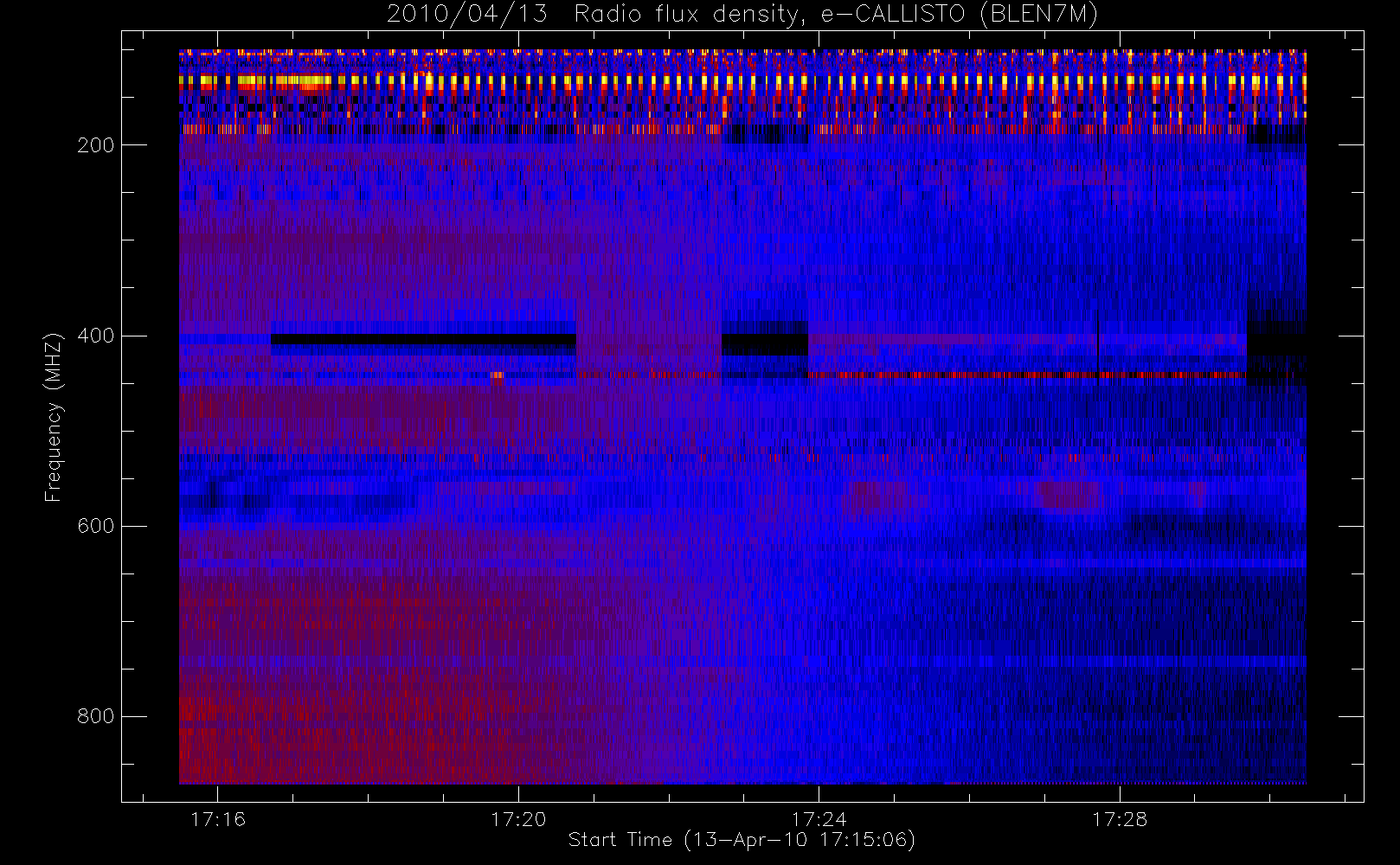Click the long black band near 400 MHz
The height and width of the screenshot is (865, 1400).
pos(423,339)
